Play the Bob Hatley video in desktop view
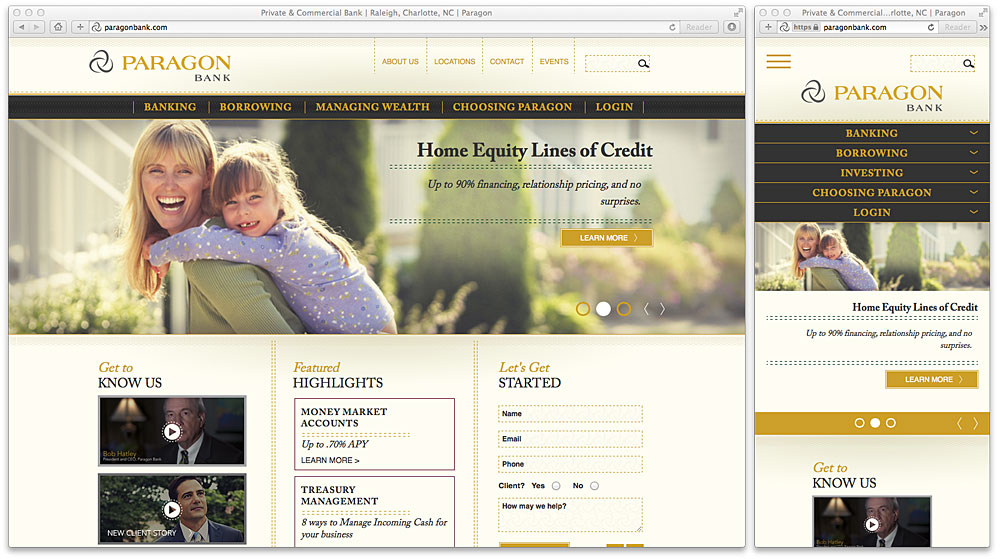This screenshot has width=1000, height=559. point(172,432)
